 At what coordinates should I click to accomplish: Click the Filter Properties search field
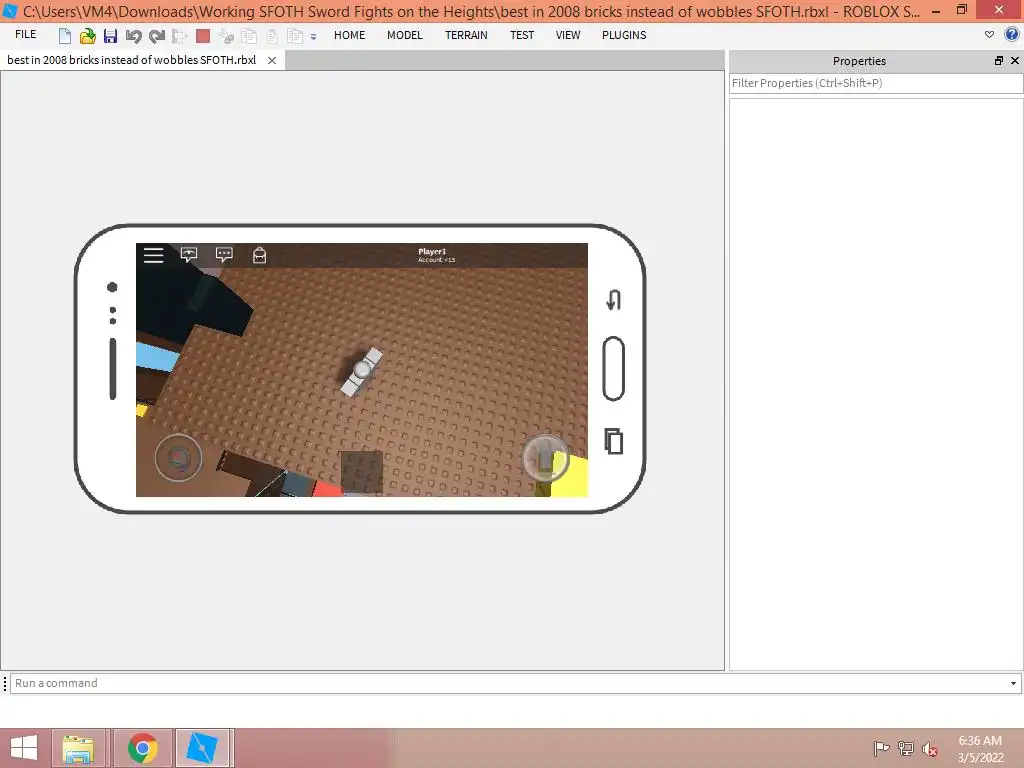pos(876,83)
